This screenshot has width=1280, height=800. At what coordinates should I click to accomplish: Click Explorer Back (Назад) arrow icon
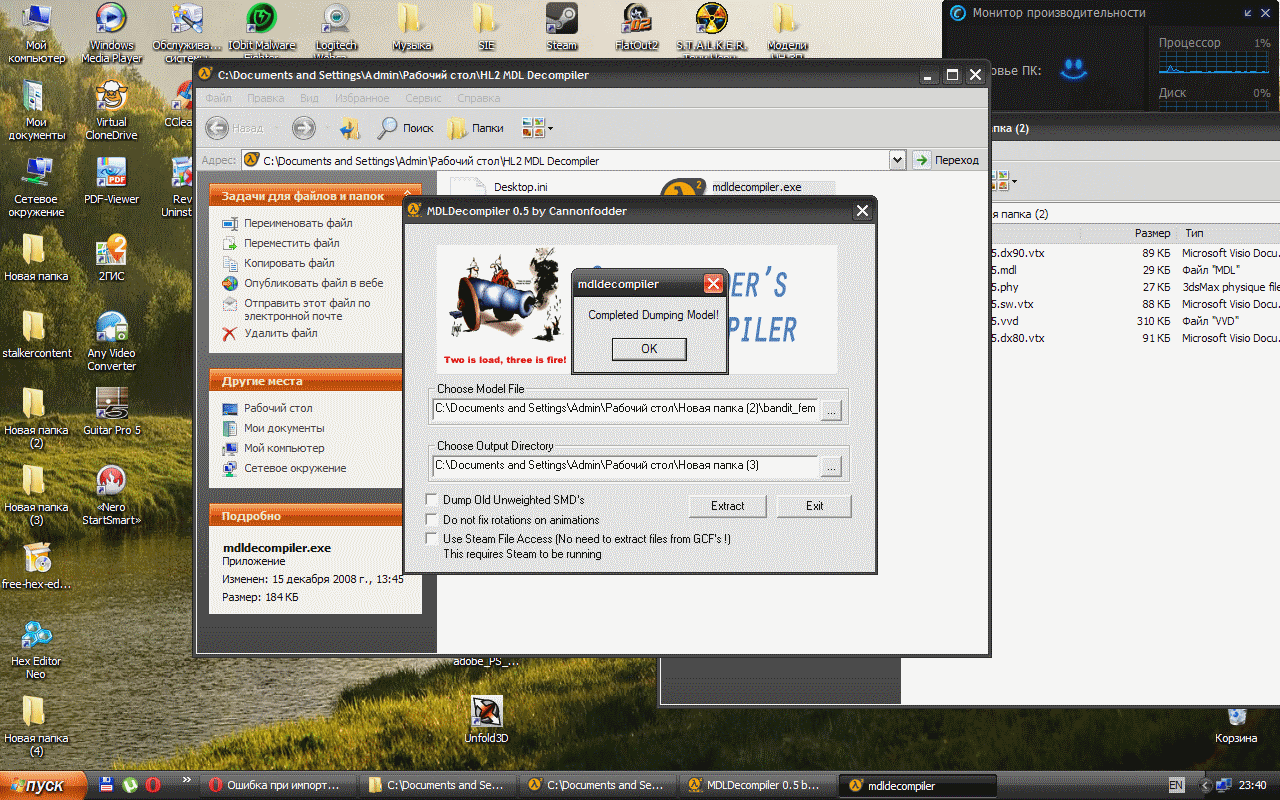tap(217, 127)
